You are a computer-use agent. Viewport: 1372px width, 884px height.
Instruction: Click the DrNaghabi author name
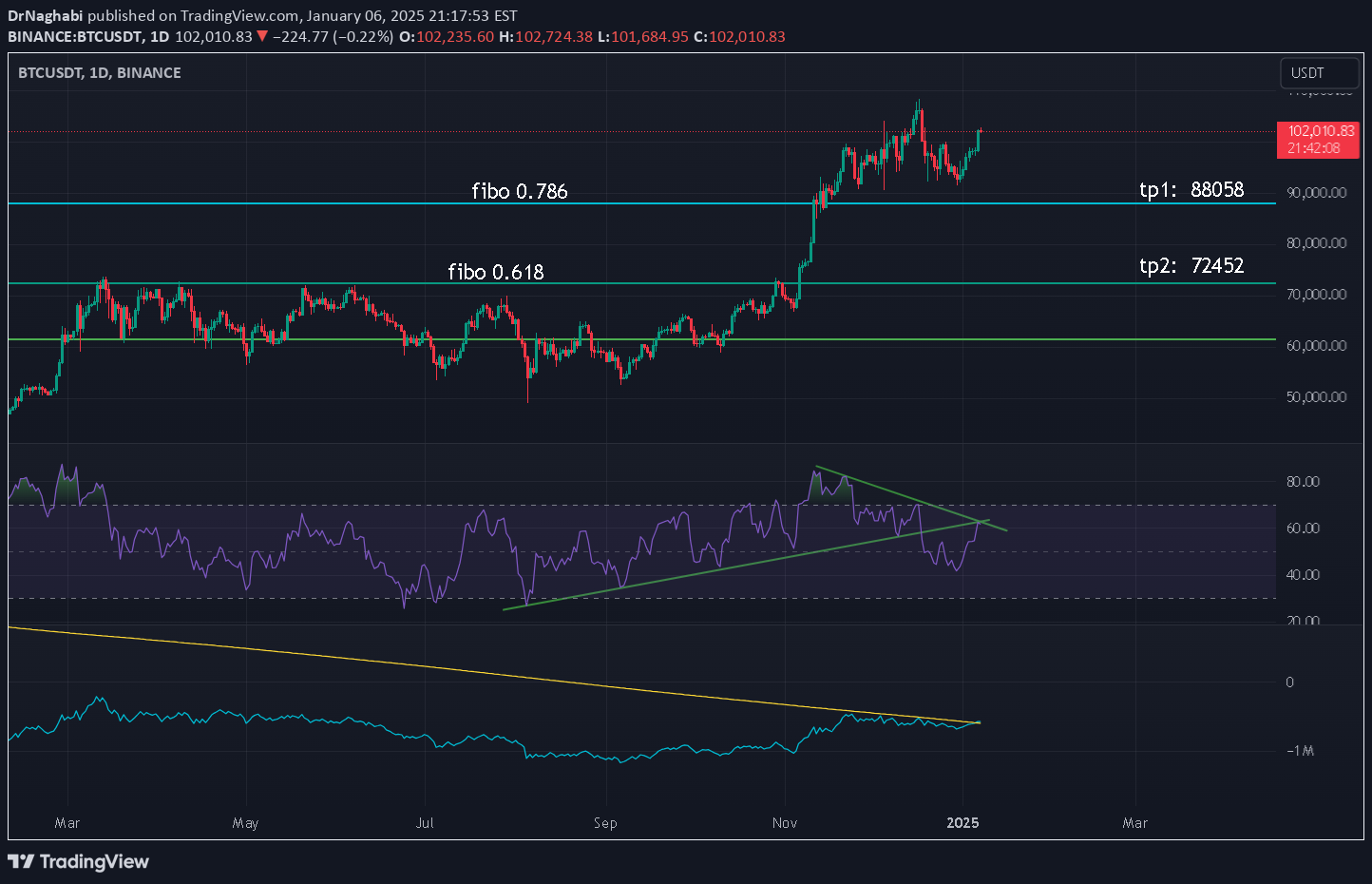tap(46, 15)
